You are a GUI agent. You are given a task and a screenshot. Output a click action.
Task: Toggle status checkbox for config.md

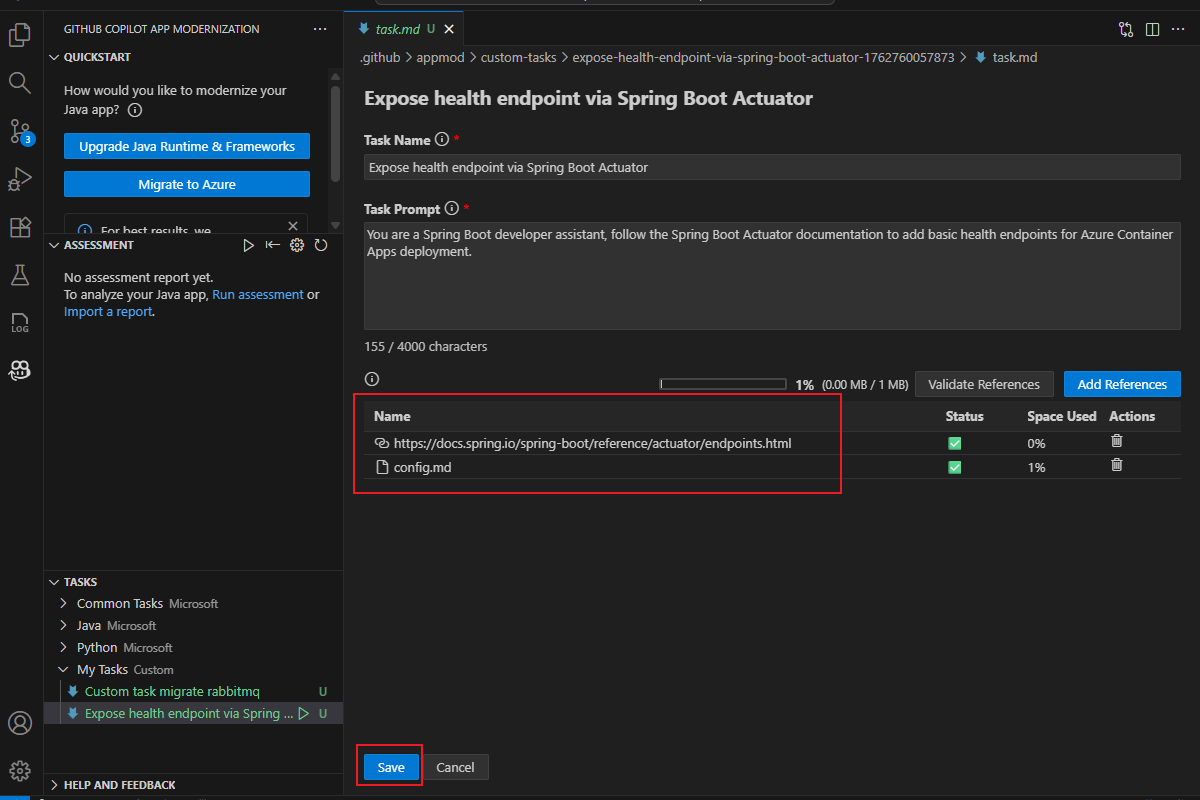pos(955,467)
